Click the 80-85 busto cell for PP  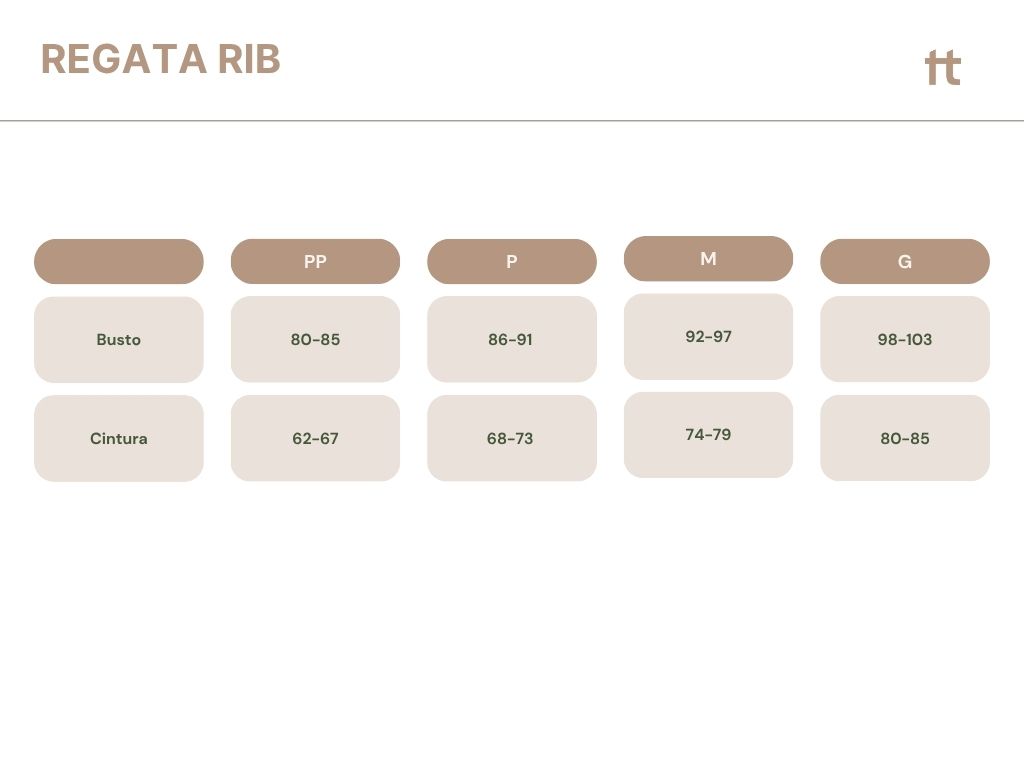[315, 340]
